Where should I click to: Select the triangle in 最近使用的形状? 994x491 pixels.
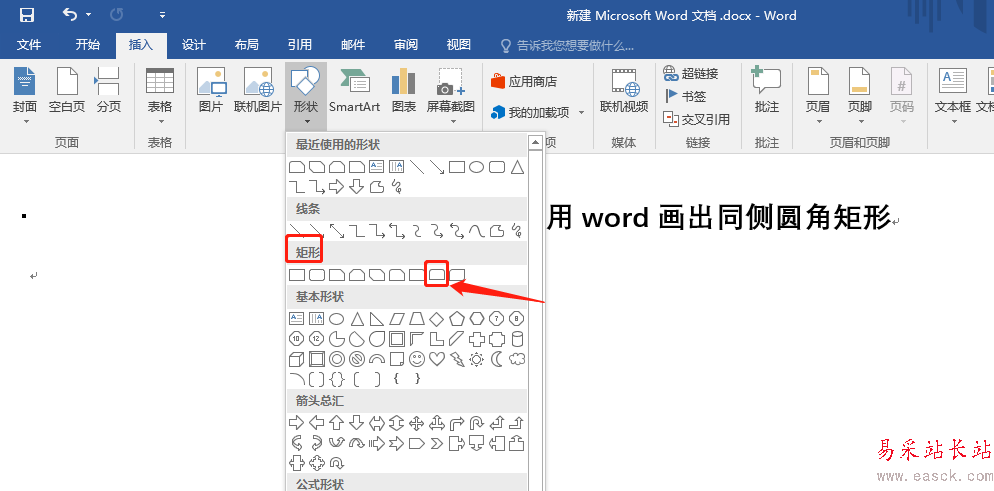point(518,167)
